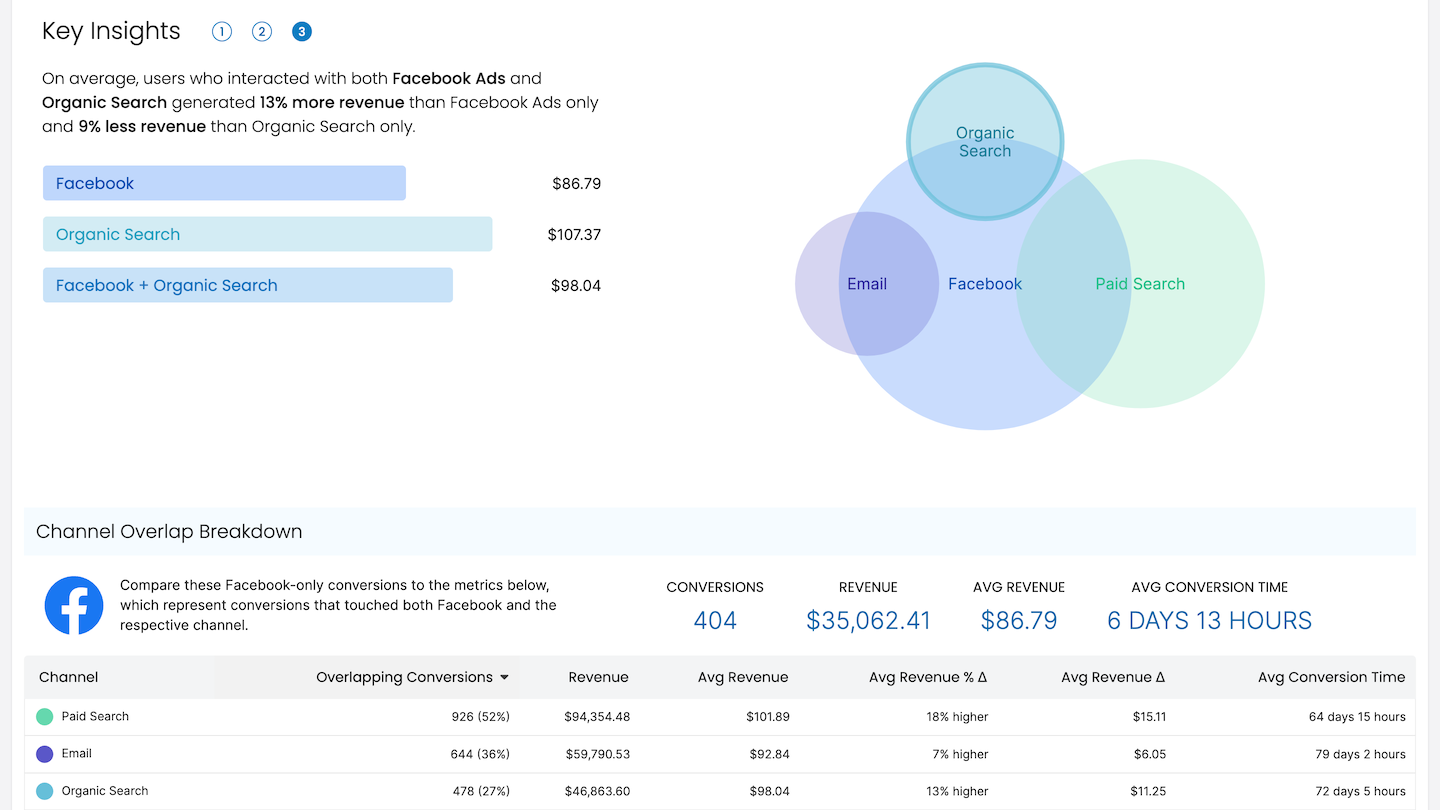Click the 13% higher cell
Screen dimensions: 1440x810
[x=957, y=791]
